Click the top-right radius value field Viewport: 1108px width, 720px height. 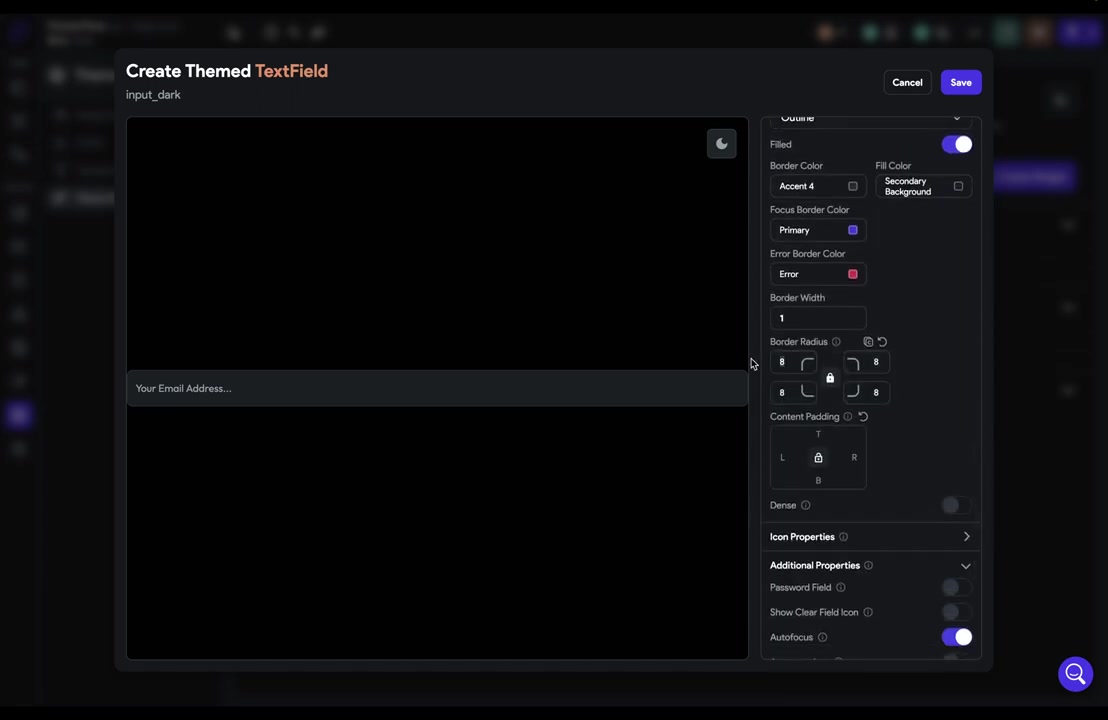tap(876, 362)
